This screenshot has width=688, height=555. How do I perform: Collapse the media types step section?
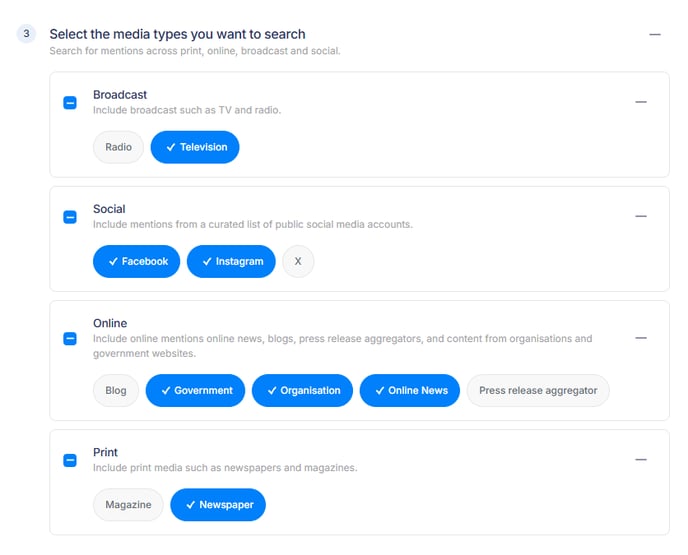click(x=655, y=34)
